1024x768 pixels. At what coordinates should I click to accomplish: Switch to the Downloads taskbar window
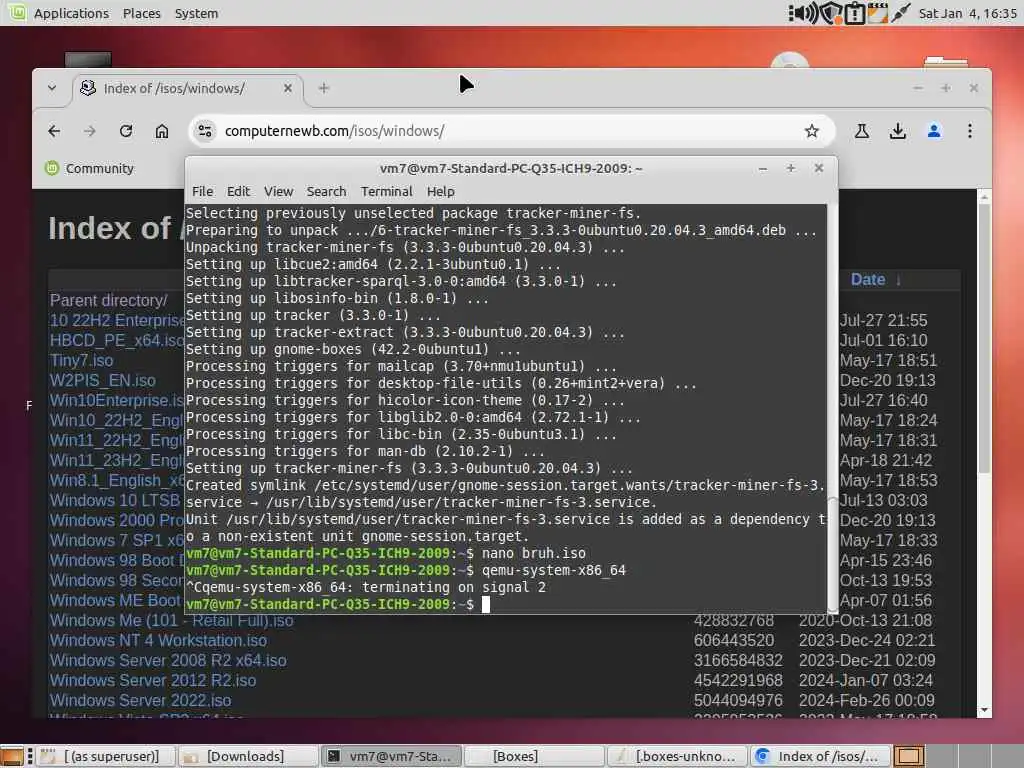(248, 756)
